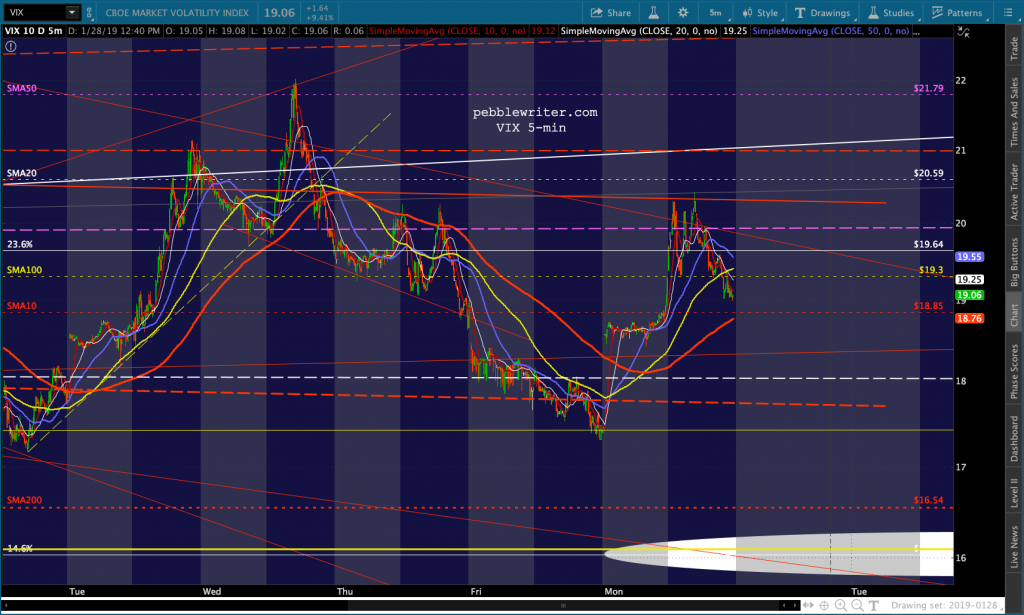Click the CBOE MARKET VOLATILITY INDEX title
Image resolution: width=1024 pixels, height=615 pixels.
coord(177,12)
